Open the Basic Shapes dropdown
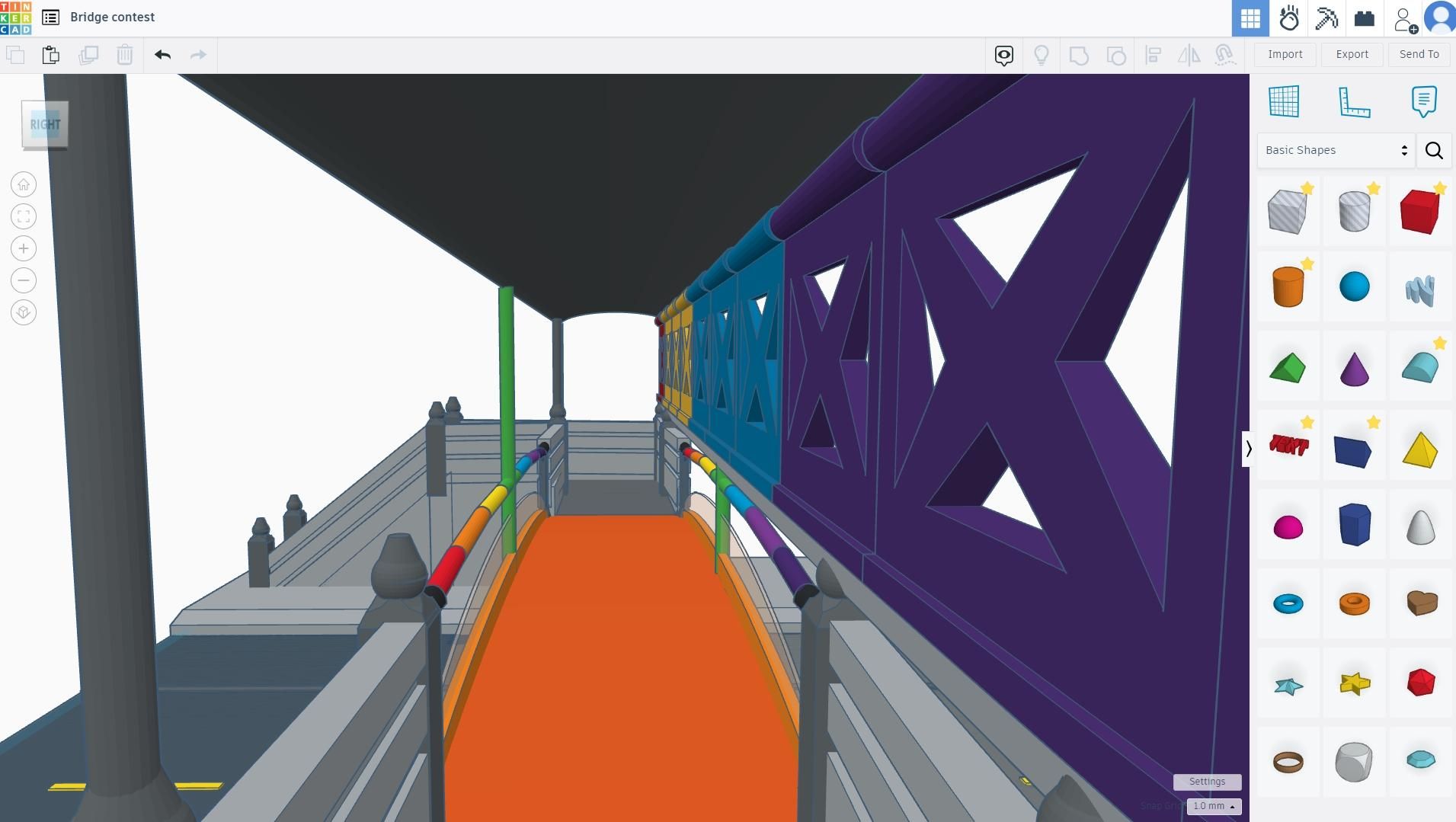 pyautogui.click(x=1335, y=150)
